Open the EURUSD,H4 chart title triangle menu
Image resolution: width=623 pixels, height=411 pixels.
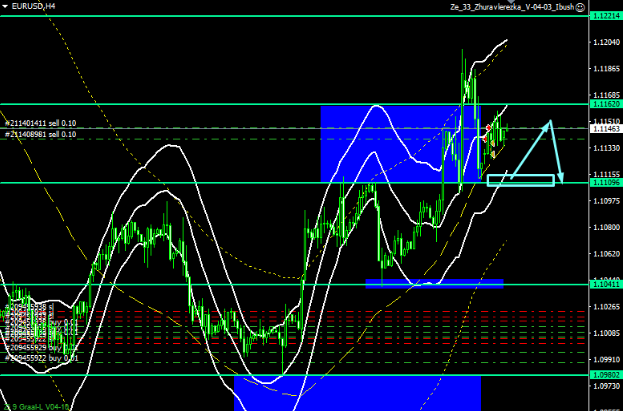(x=5, y=6)
